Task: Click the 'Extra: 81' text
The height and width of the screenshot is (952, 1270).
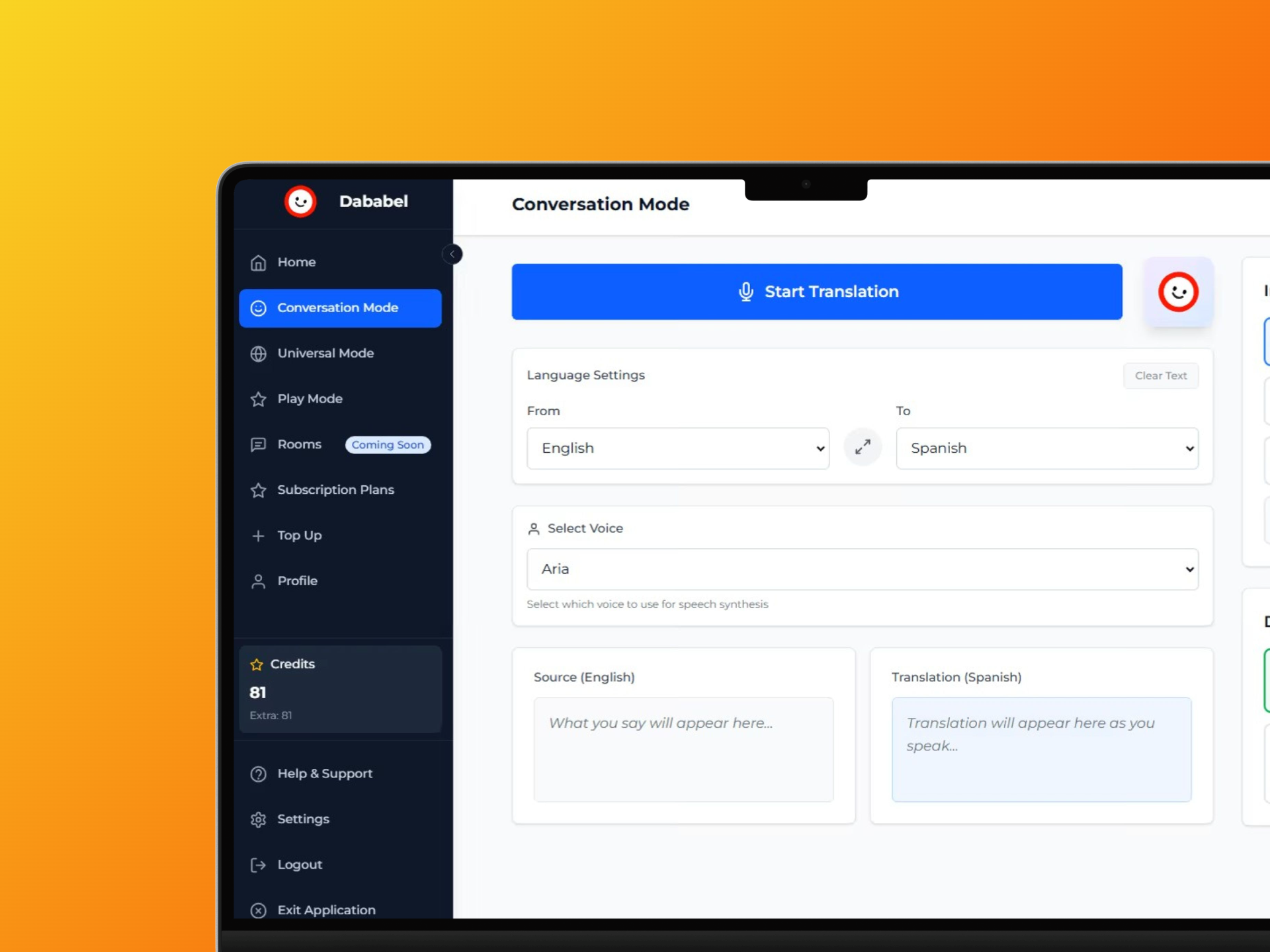Action: (x=271, y=715)
